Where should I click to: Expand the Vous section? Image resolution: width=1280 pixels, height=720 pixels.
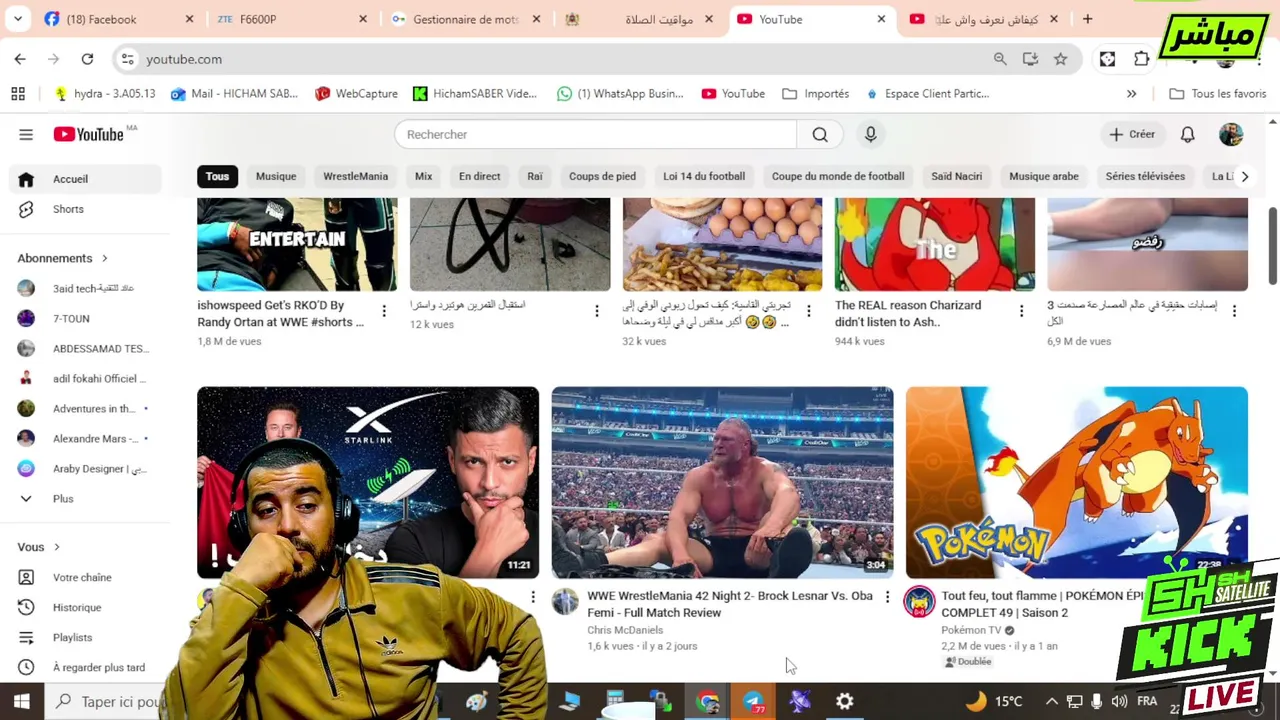tap(38, 547)
